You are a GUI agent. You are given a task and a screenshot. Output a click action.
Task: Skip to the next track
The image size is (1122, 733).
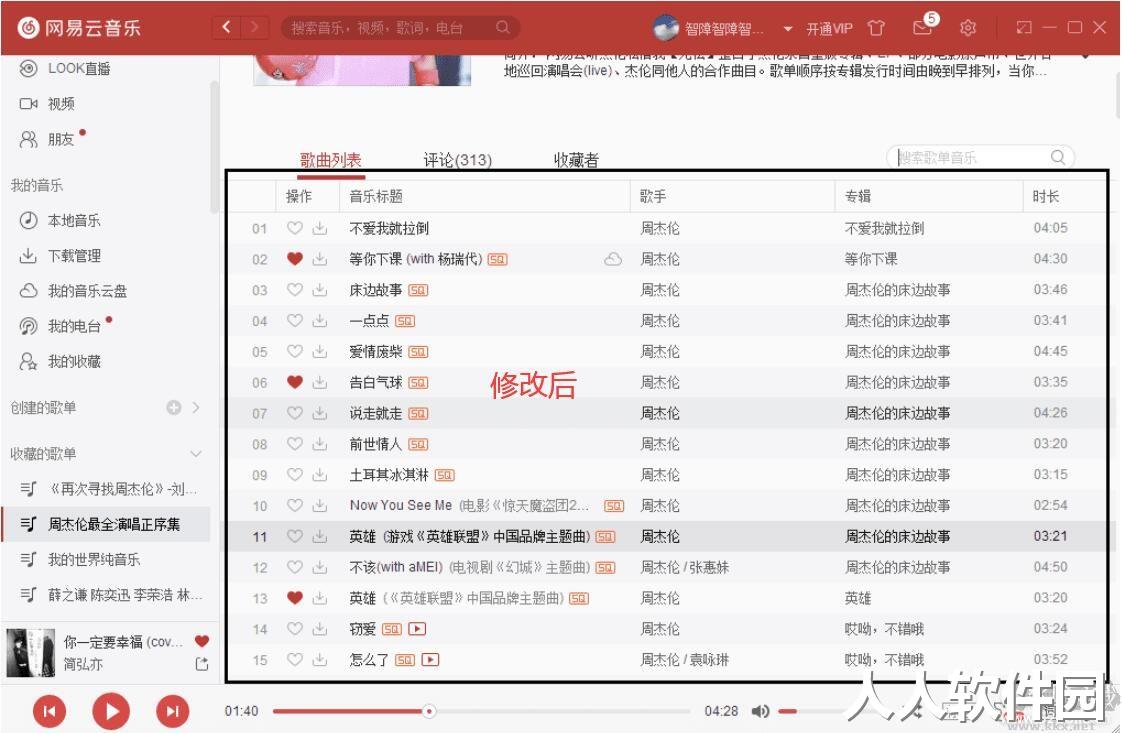(x=172, y=711)
